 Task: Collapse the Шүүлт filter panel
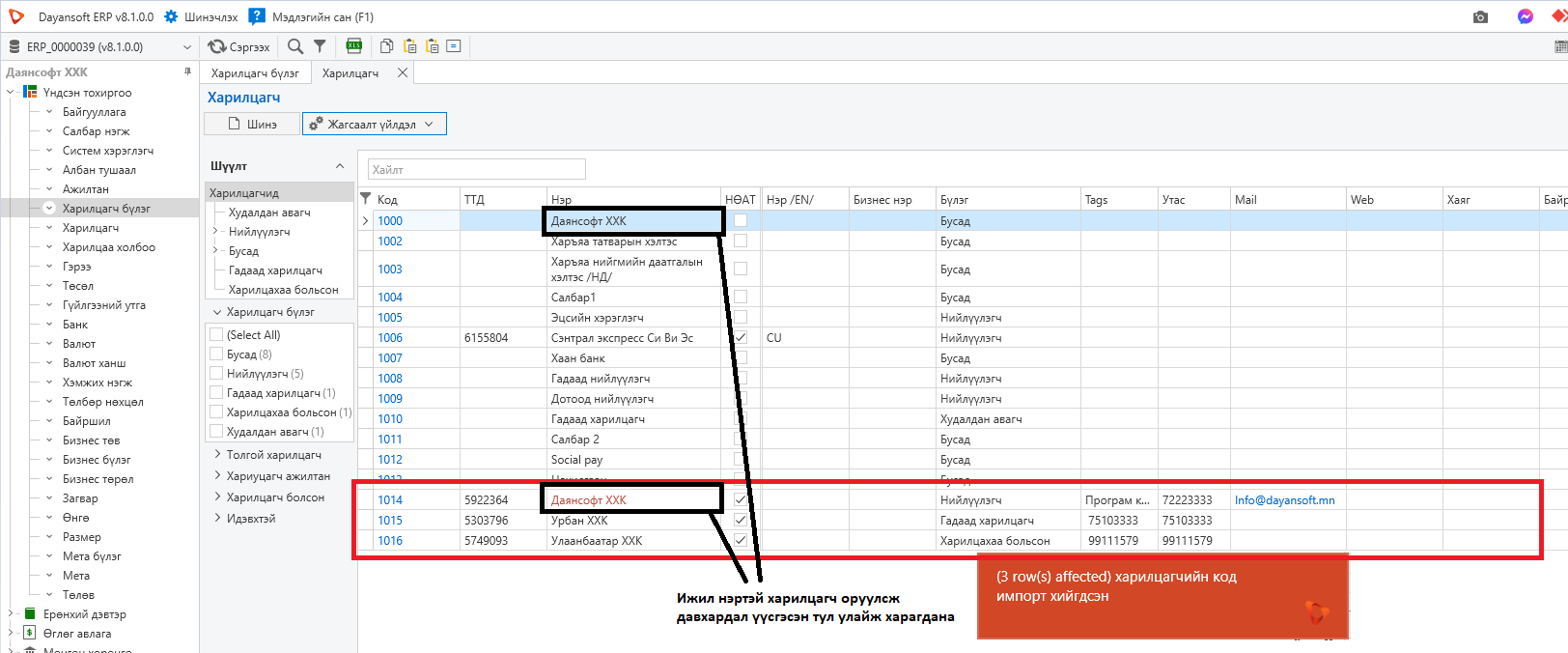pyautogui.click(x=340, y=166)
